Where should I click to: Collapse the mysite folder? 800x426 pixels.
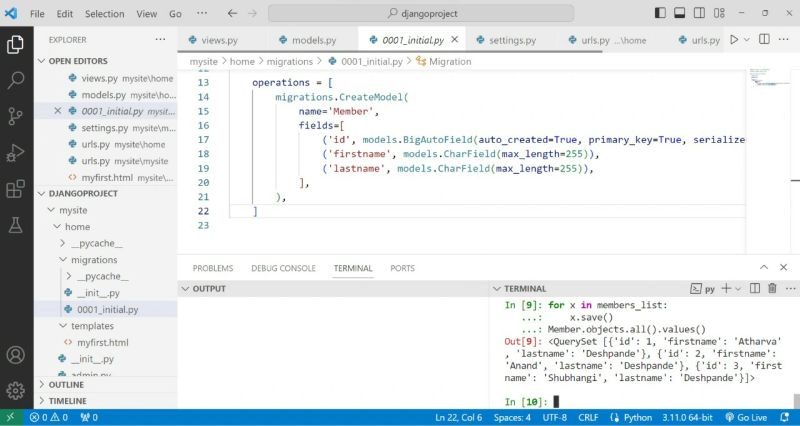pos(51,210)
